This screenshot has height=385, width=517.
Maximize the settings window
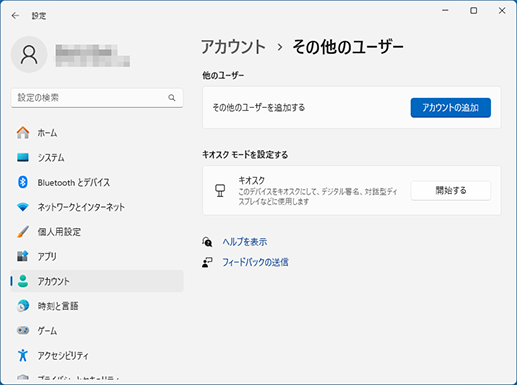[x=473, y=11]
